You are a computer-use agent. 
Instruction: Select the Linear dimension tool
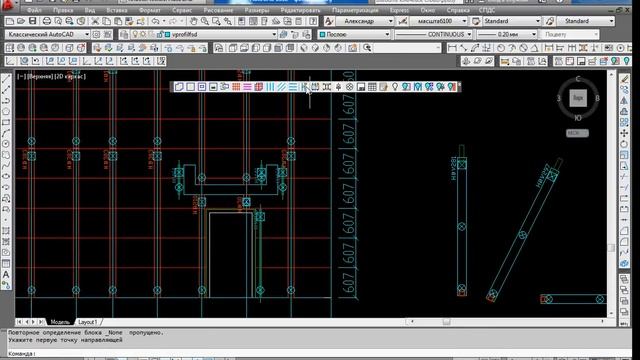click(452, 48)
